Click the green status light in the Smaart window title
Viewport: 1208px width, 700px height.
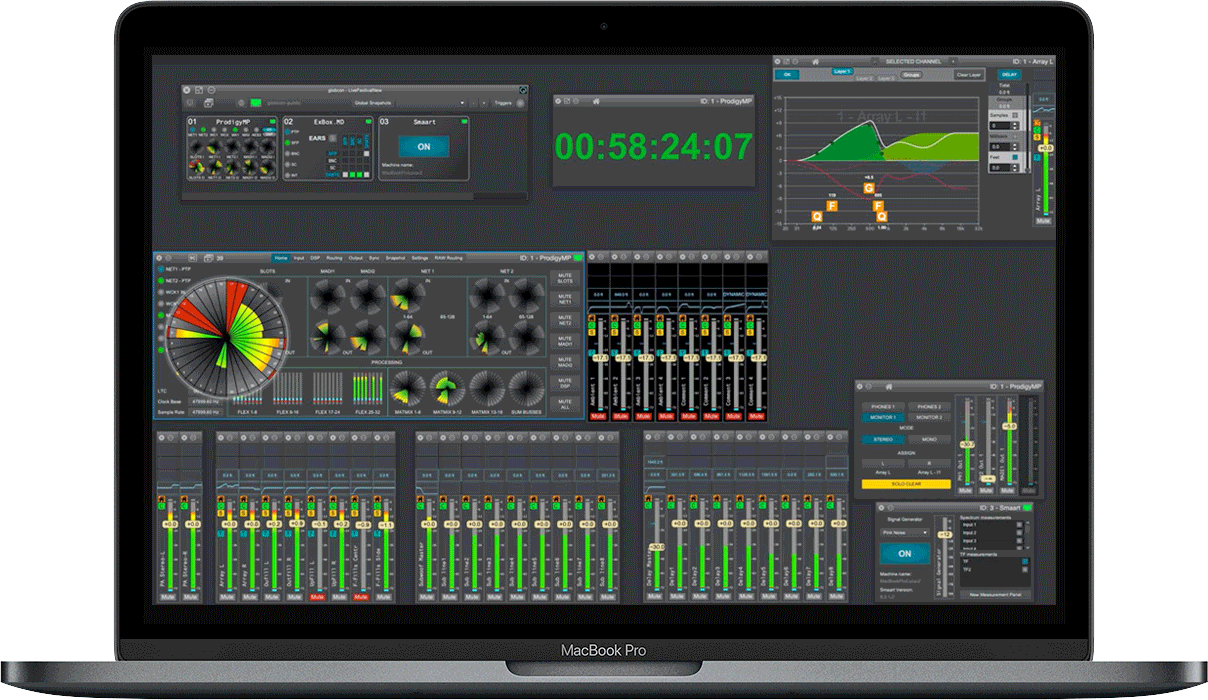tap(1026, 509)
